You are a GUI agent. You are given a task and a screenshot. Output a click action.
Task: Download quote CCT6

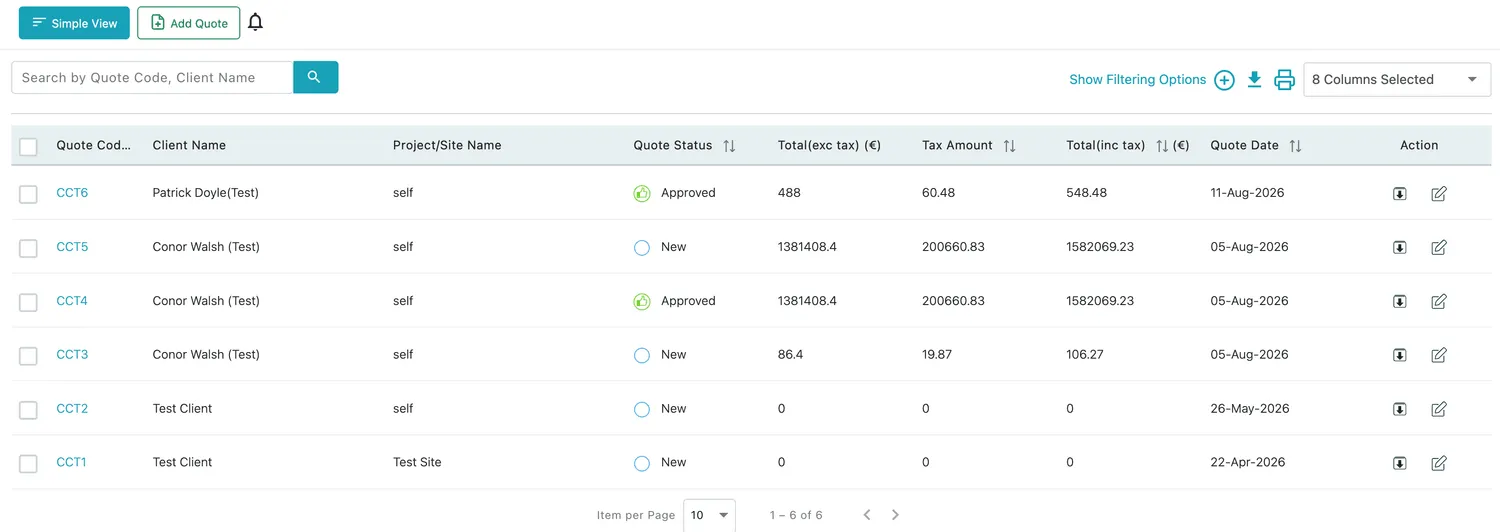[1400, 193]
